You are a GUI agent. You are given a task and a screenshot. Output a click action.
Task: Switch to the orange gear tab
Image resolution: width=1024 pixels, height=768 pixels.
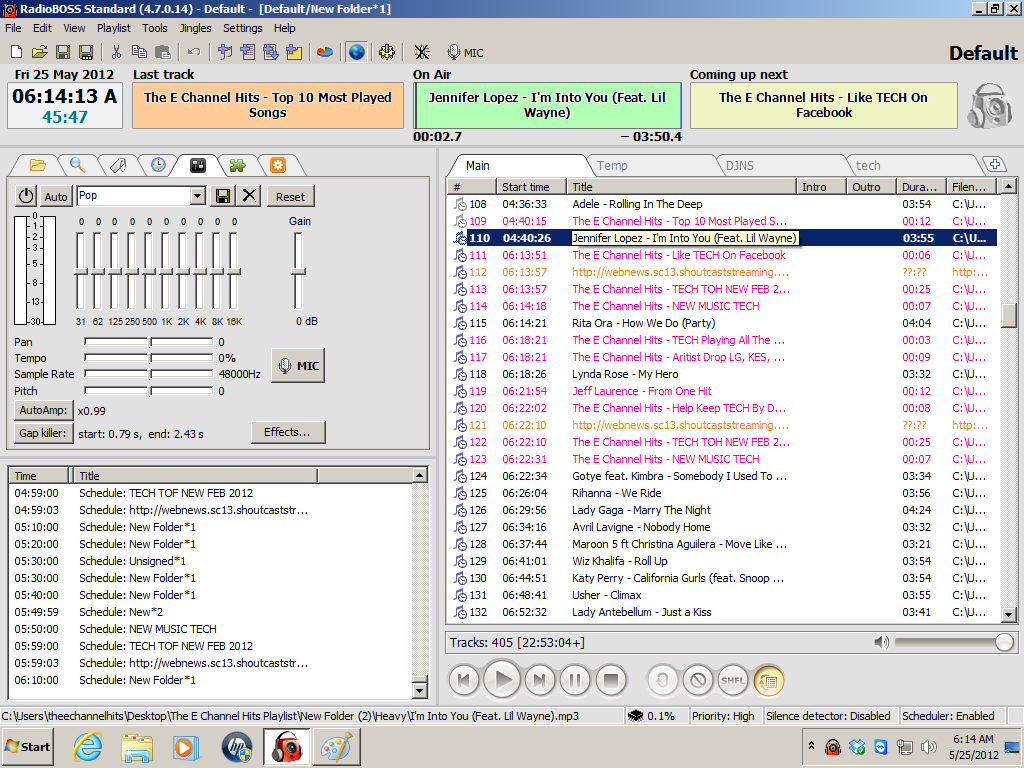pos(278,165)
